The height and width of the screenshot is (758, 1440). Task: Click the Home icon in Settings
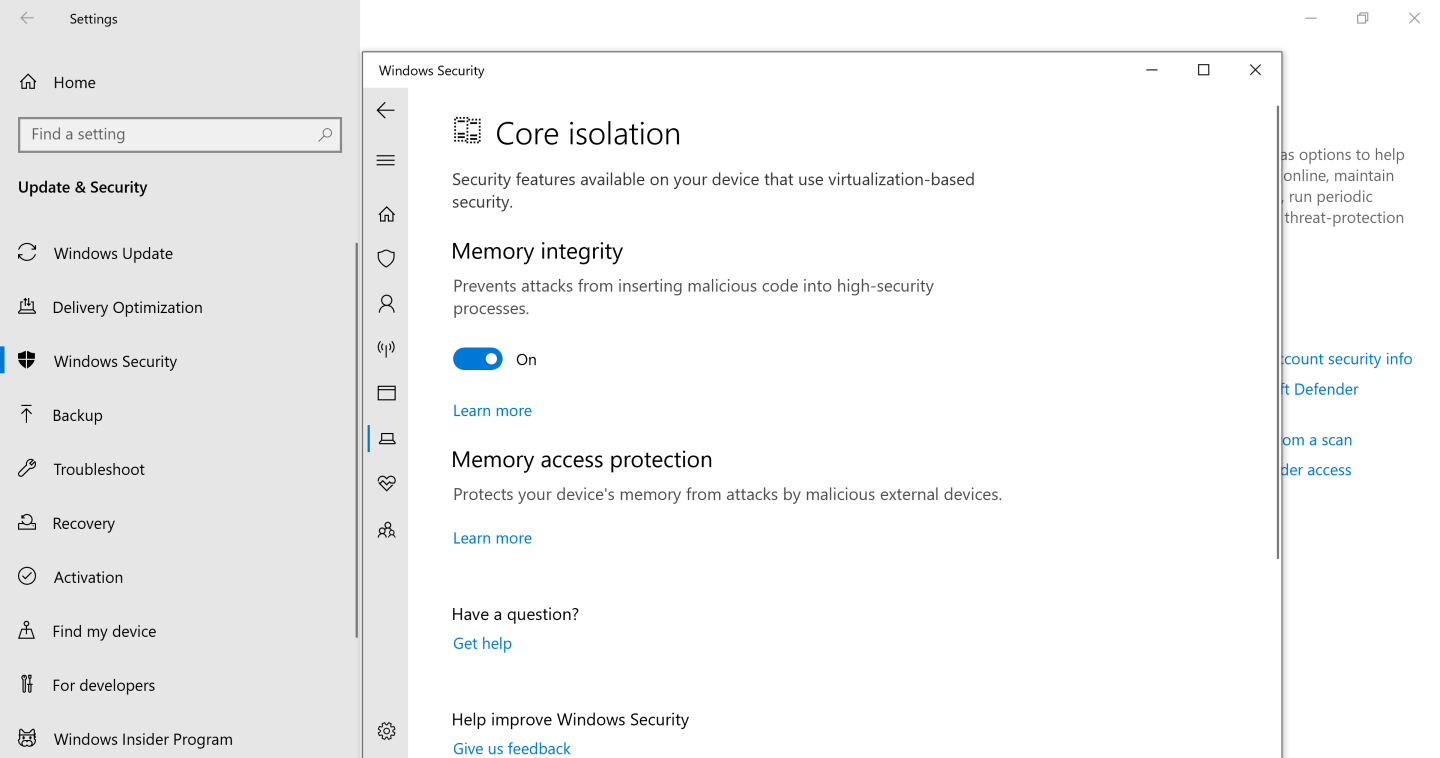[x=29, y=82]
